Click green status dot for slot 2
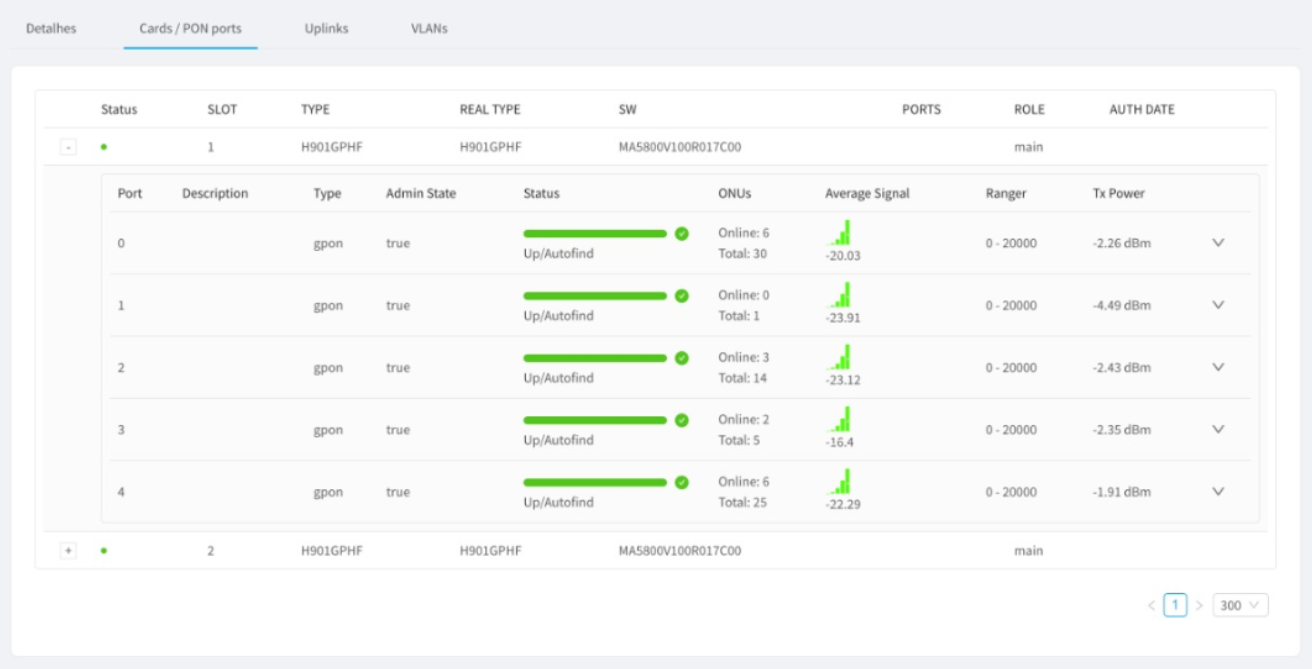The height and width of the screenshot is (669, 1312). [x=104, y=551]
